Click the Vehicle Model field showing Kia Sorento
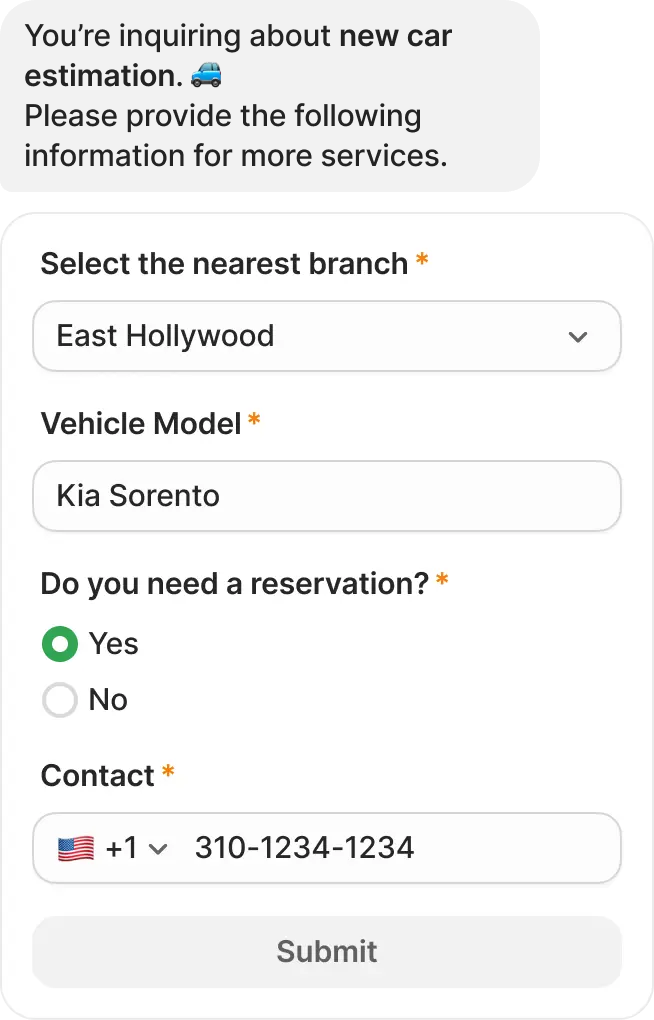Screen dimensions: 654x1020 click(x=327, y=496)
